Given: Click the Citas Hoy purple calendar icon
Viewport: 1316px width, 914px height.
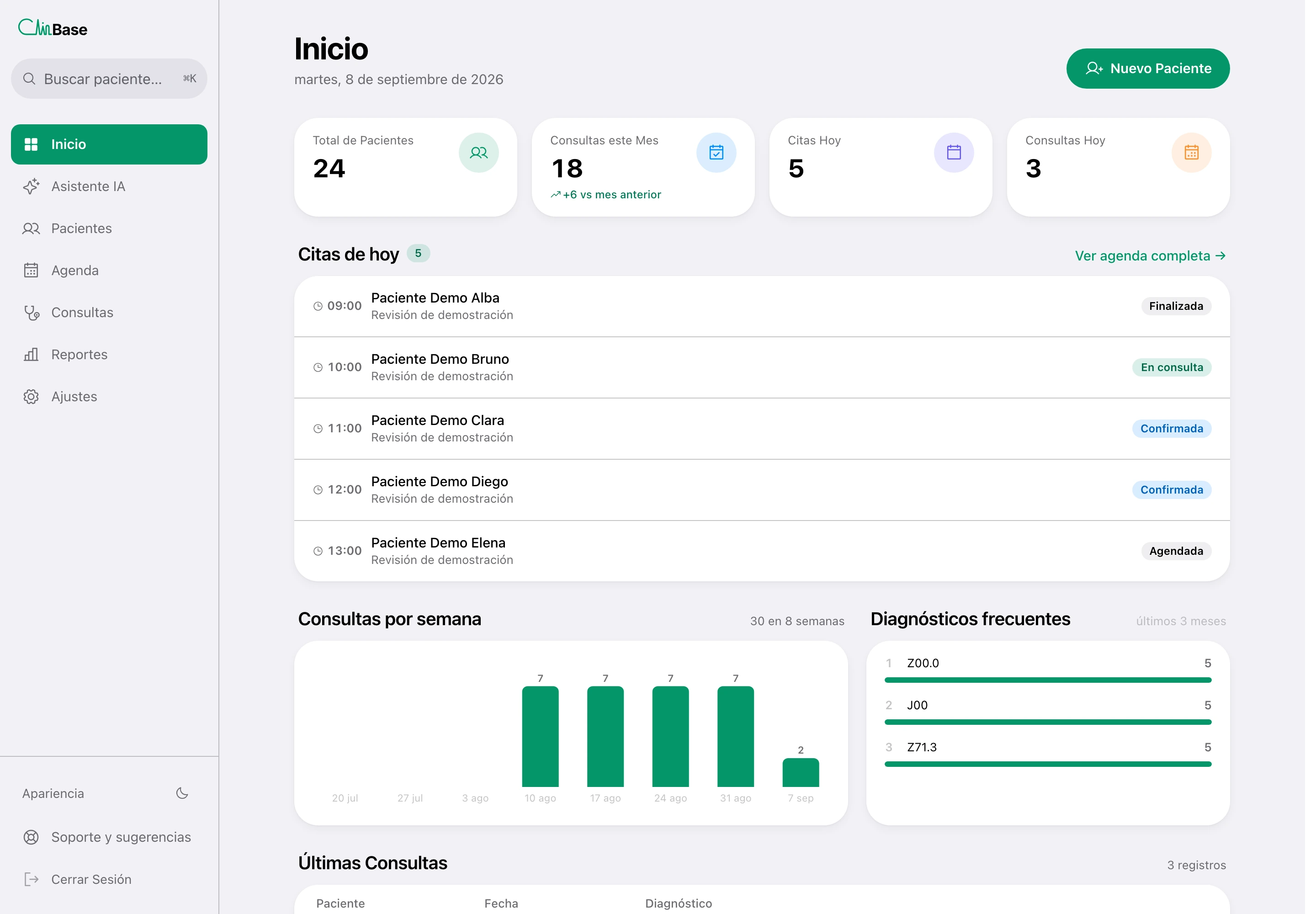Looking at the screenshot, I should pyautogui.click(x=954, y=152).
